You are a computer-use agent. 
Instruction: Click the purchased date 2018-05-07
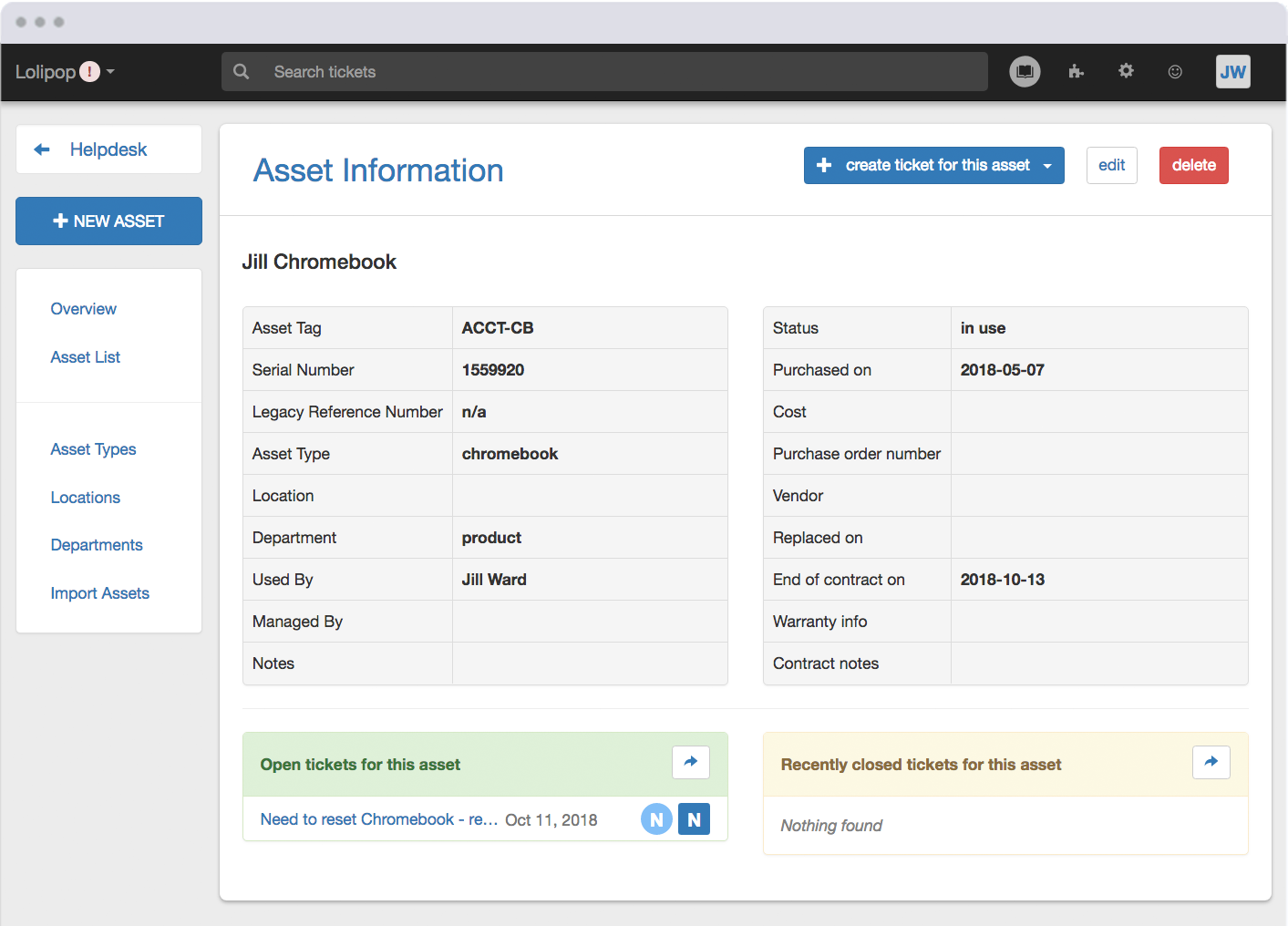point(1003,370)
